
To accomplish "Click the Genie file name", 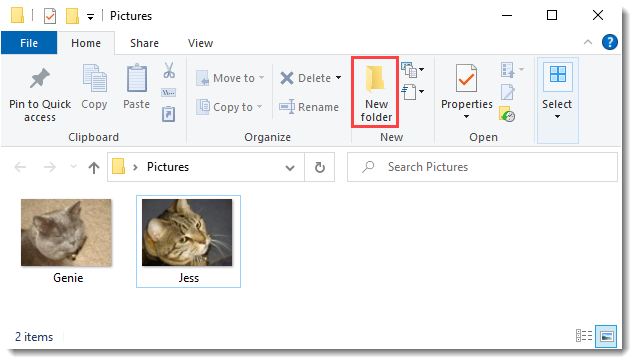I will (68, 278).
